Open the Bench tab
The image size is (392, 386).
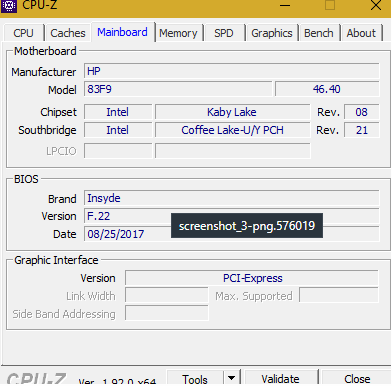pos(319,33)
